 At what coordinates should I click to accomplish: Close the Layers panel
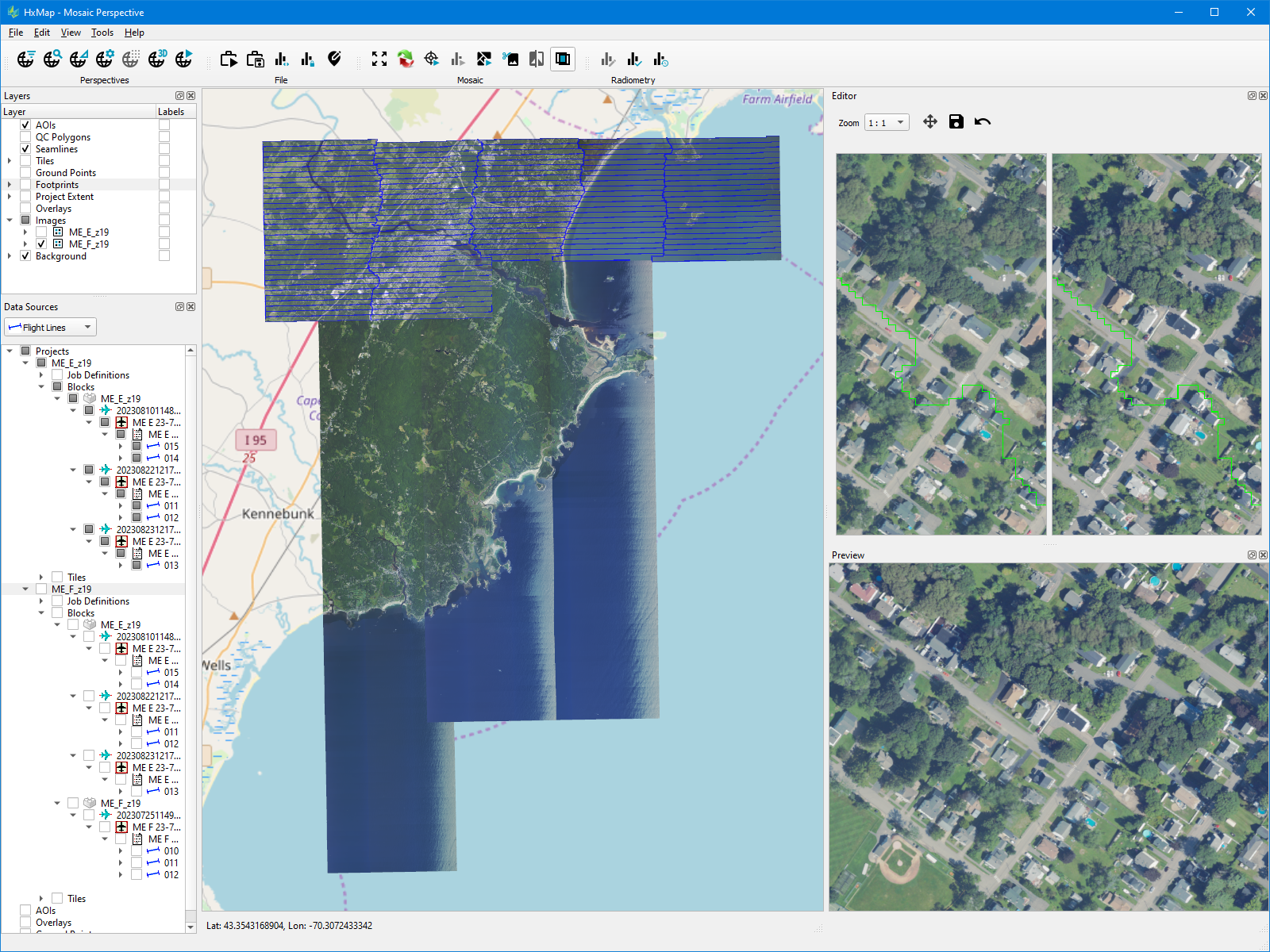pos(190,96)
